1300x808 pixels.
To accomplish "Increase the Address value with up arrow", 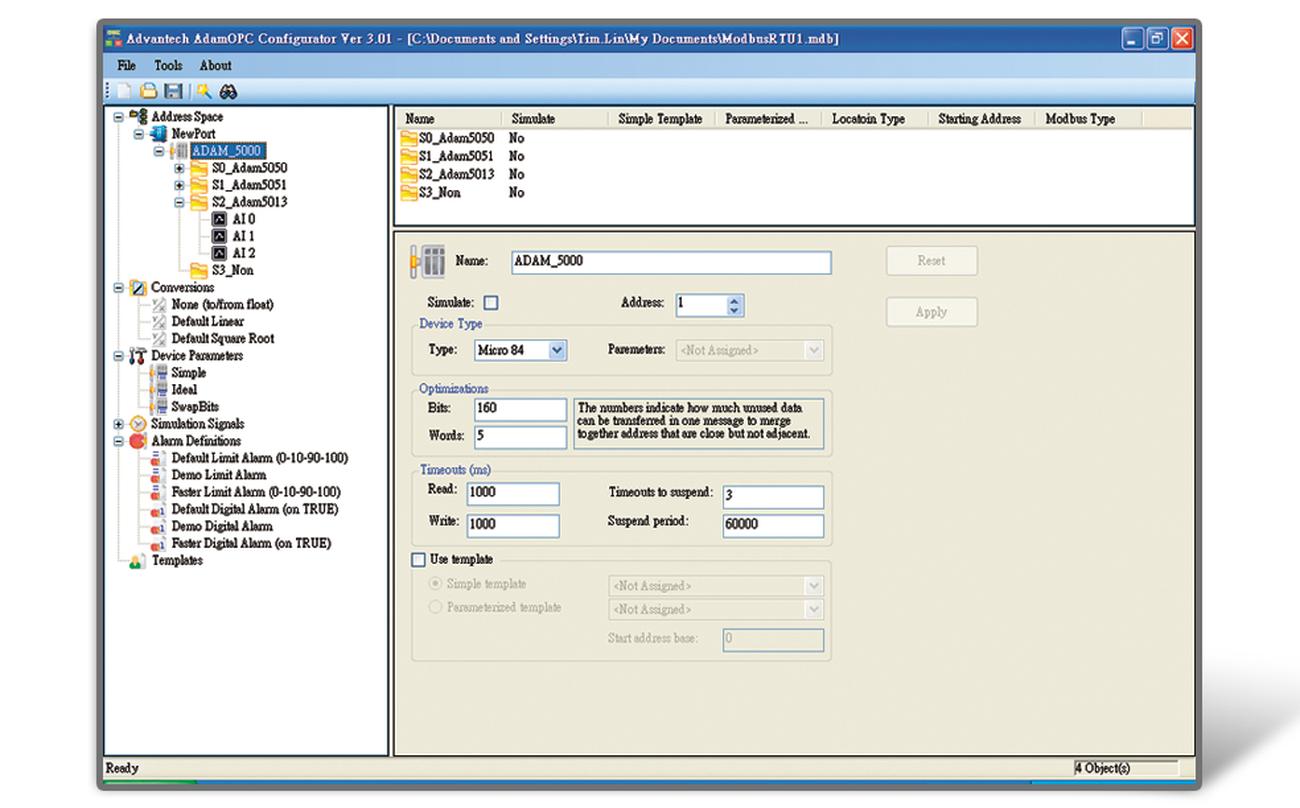I will point(735,300).
